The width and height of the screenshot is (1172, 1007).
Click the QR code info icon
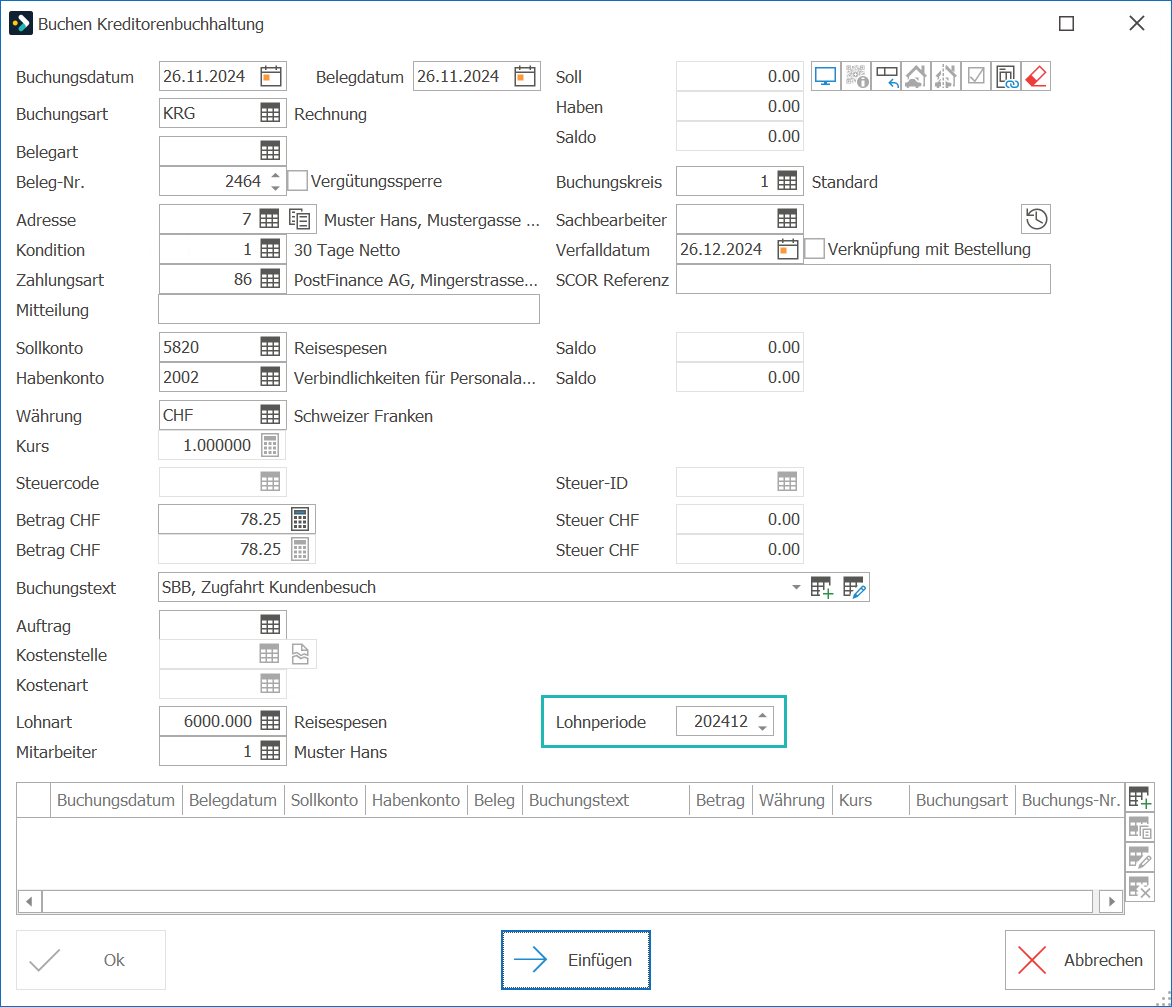coord(857,76)
